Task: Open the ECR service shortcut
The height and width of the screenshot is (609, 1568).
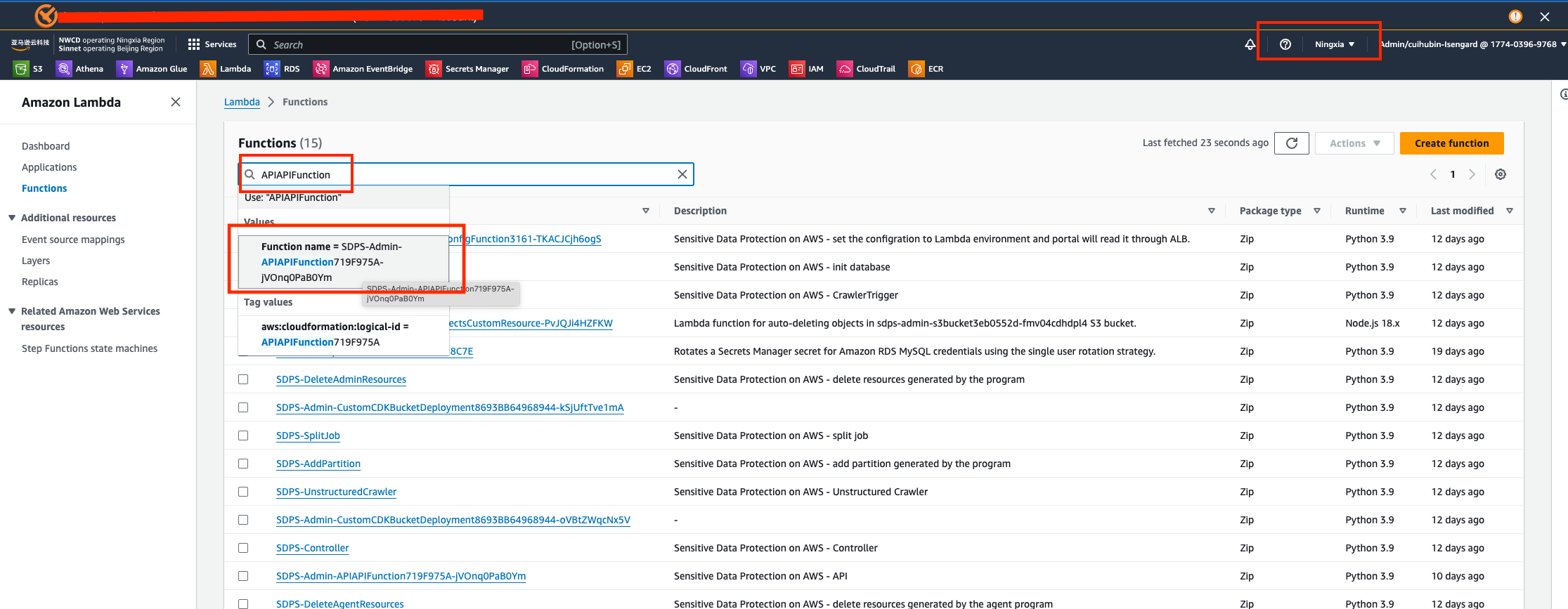Action: click(926, 69)
